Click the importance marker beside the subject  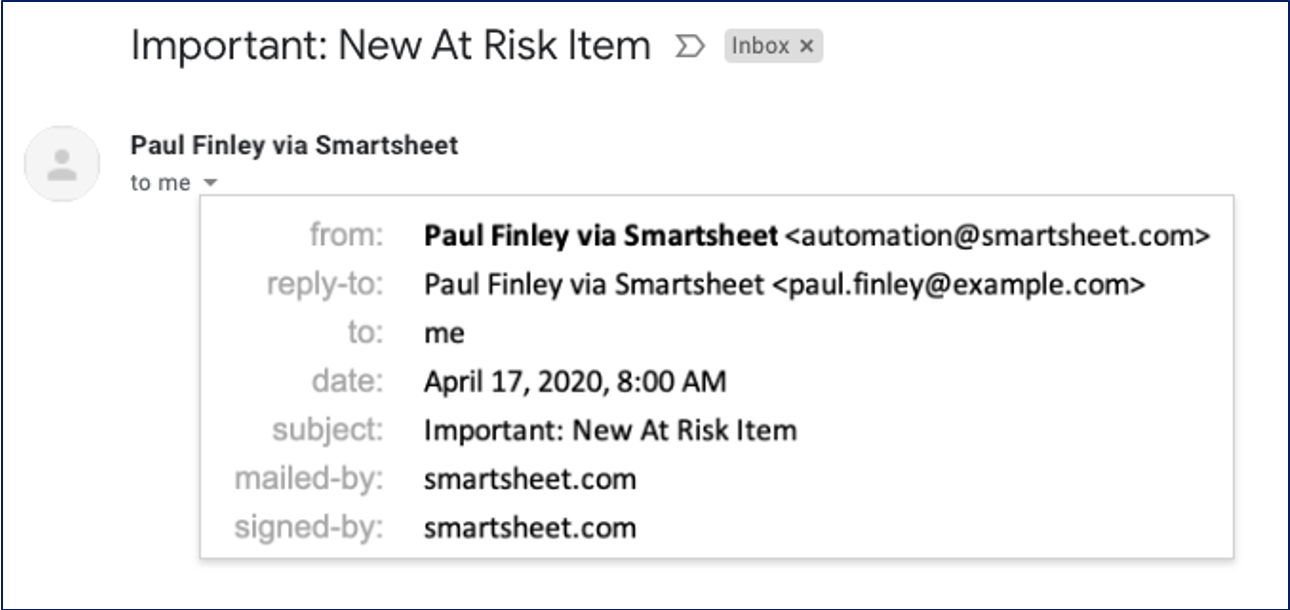[x=689, y=46]
